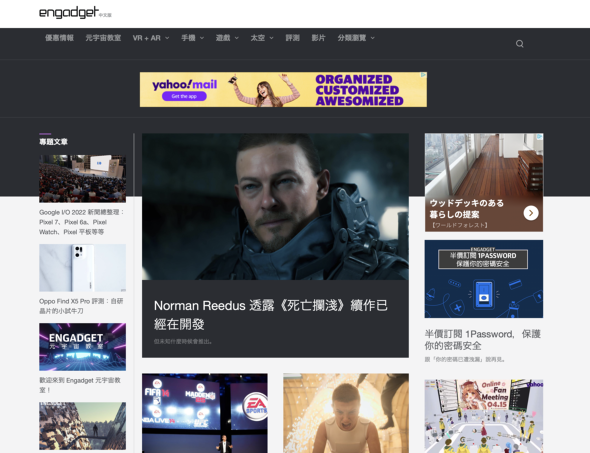Click the arrow circle on wood deck ad
590x453 pixels.
(x=531, y=213)
